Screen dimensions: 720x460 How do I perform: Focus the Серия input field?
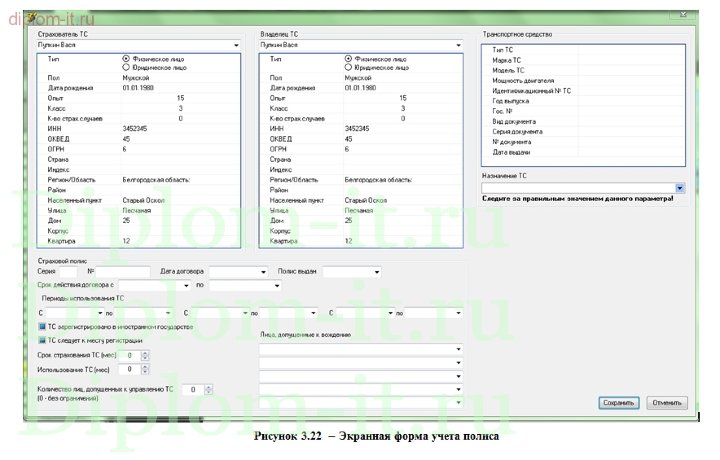coord(68,272)
